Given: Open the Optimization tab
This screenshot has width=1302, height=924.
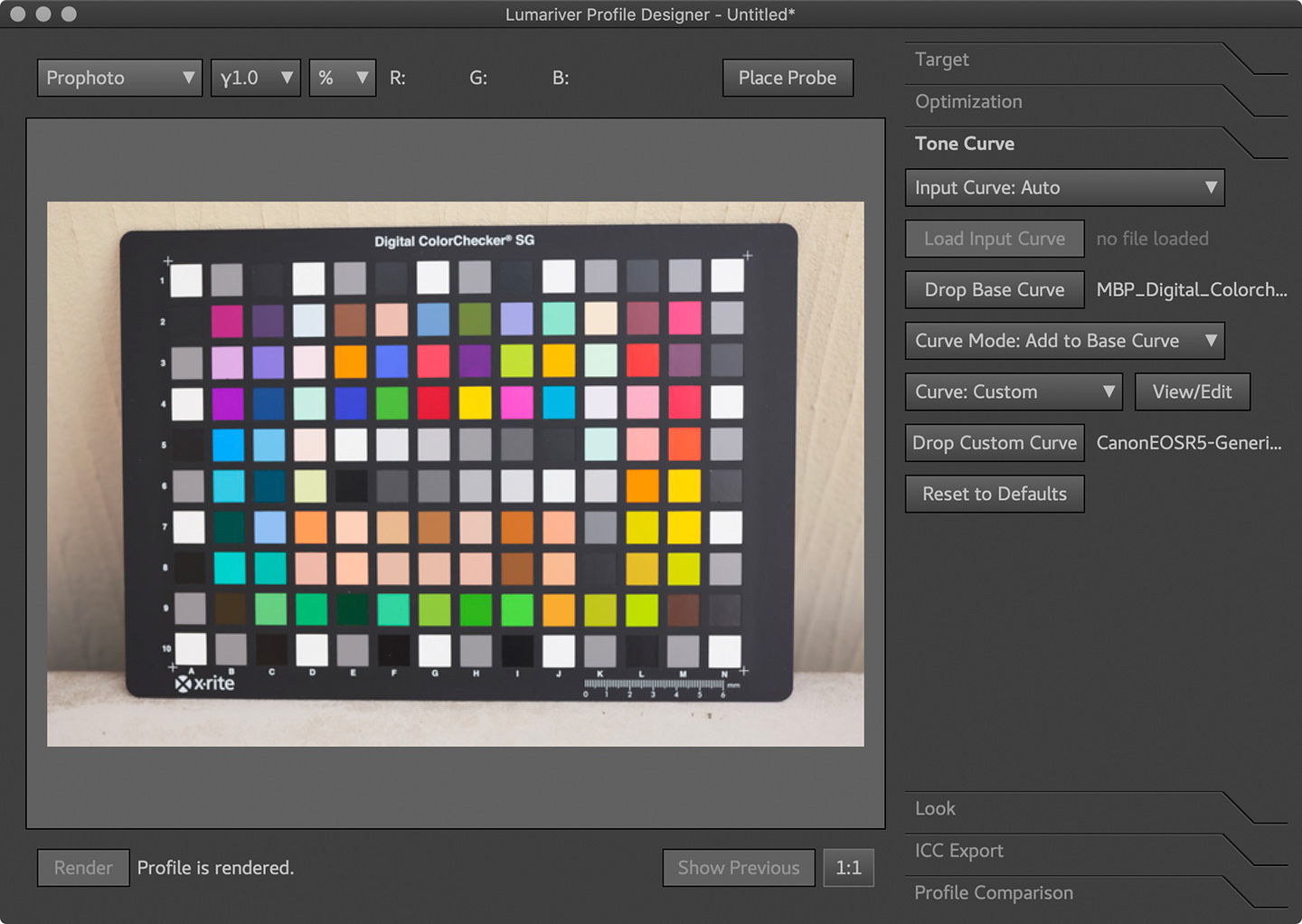Looking at the screenshot, I should (x=968, y=102).
